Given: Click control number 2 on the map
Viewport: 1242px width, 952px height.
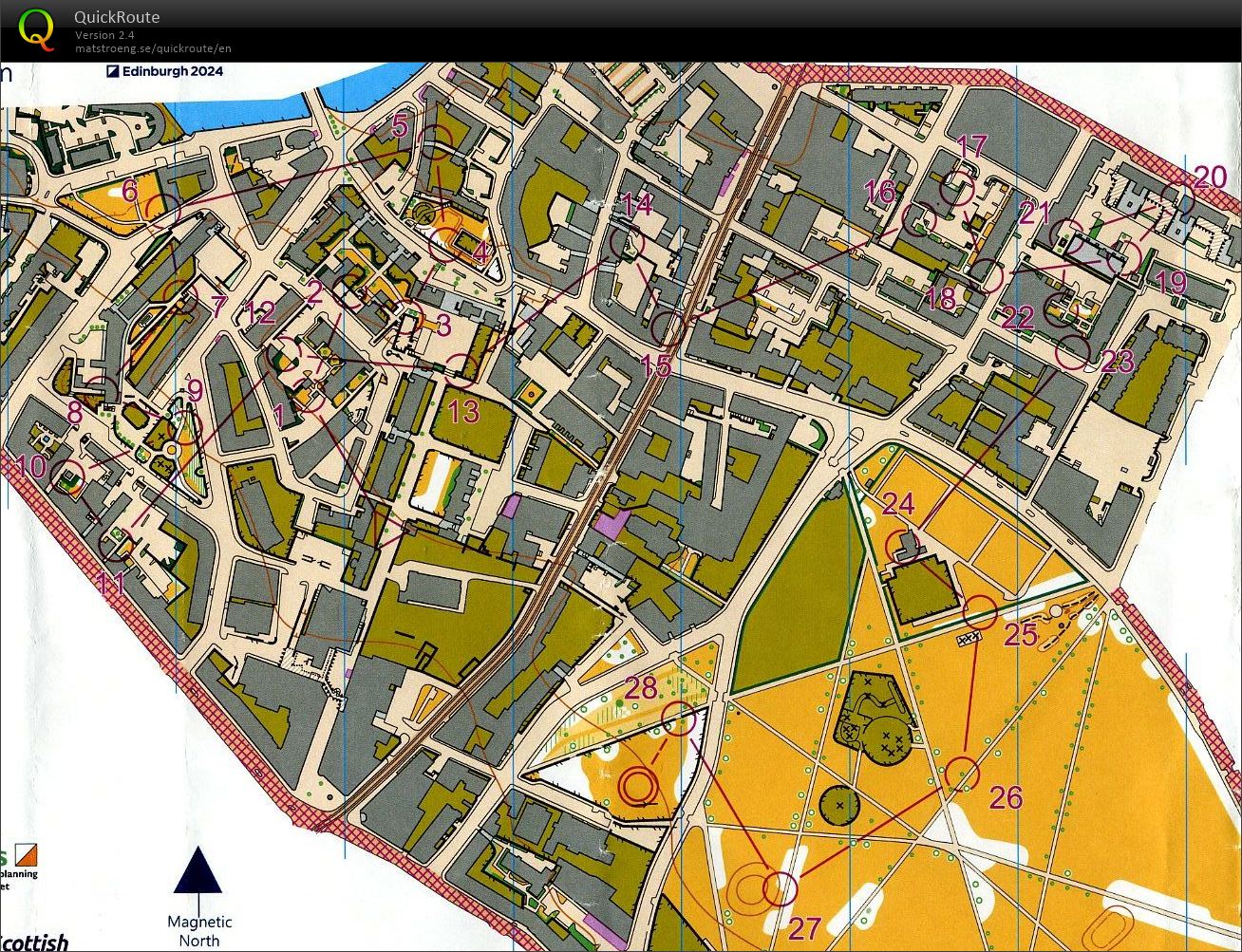Looking at the screenshot, I should (314, 291).
